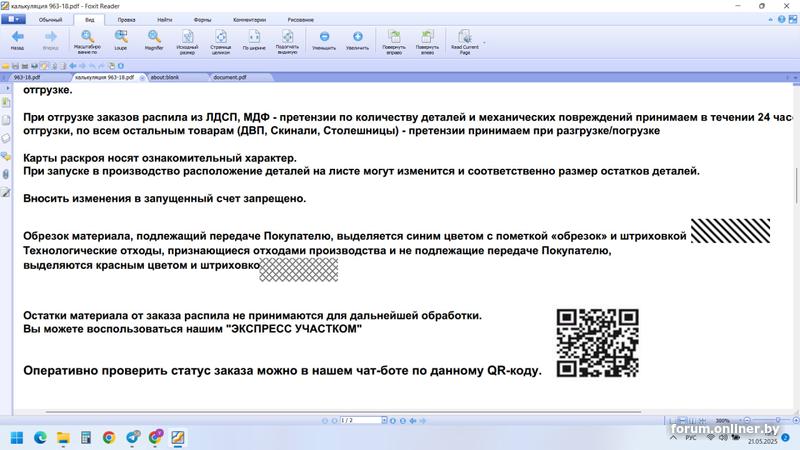The image size is (800, 450).
Task: Expand the ribbon overflow arrow after Read Current Page
Action: pos(484,43)
